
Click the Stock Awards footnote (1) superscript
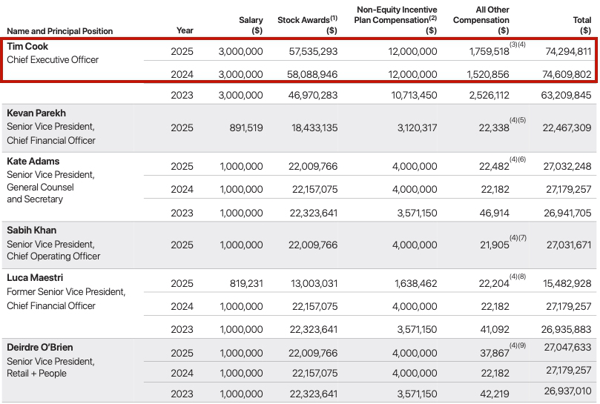333,17
